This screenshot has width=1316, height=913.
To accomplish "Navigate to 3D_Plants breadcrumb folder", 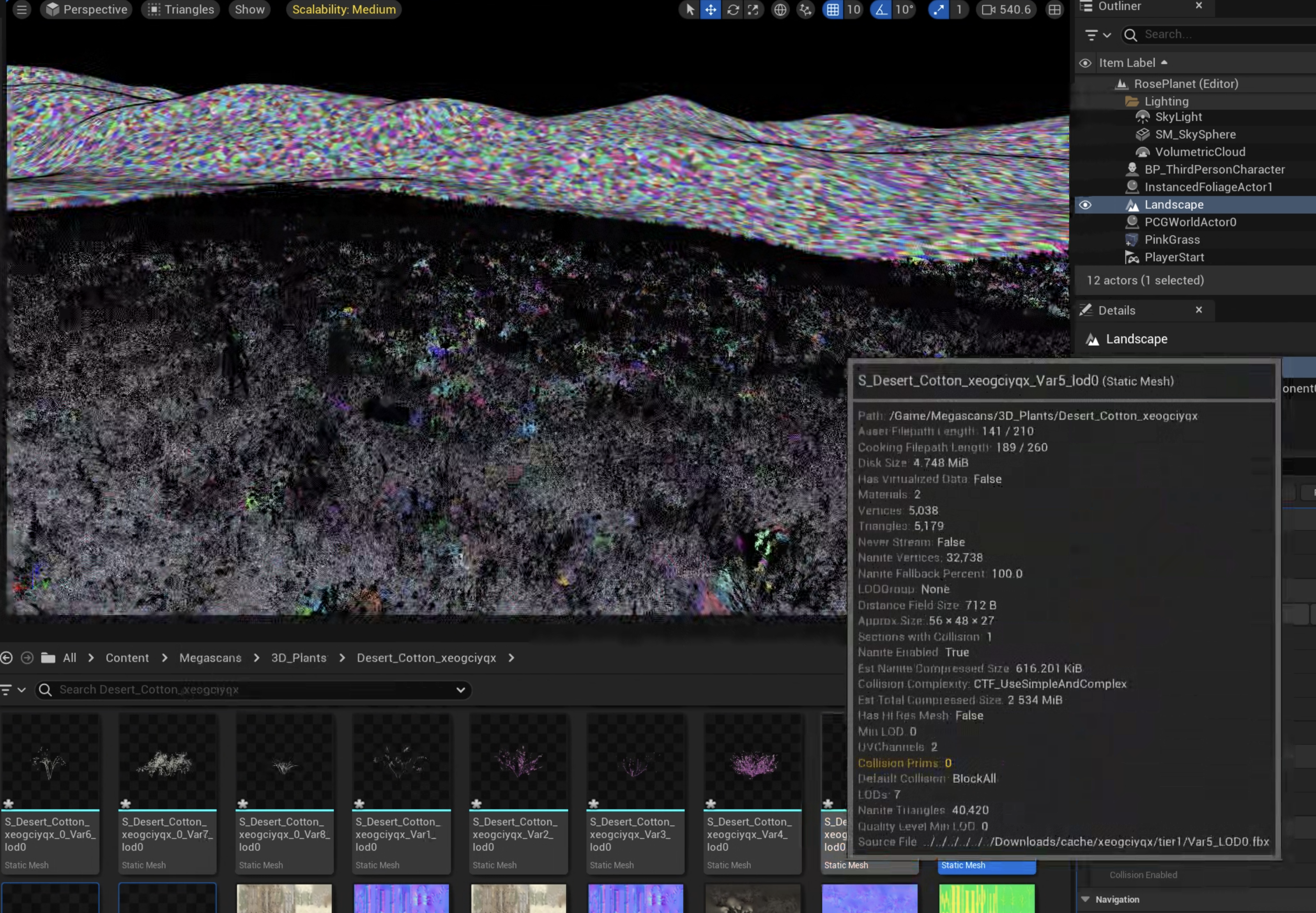I will pos(299,658).
